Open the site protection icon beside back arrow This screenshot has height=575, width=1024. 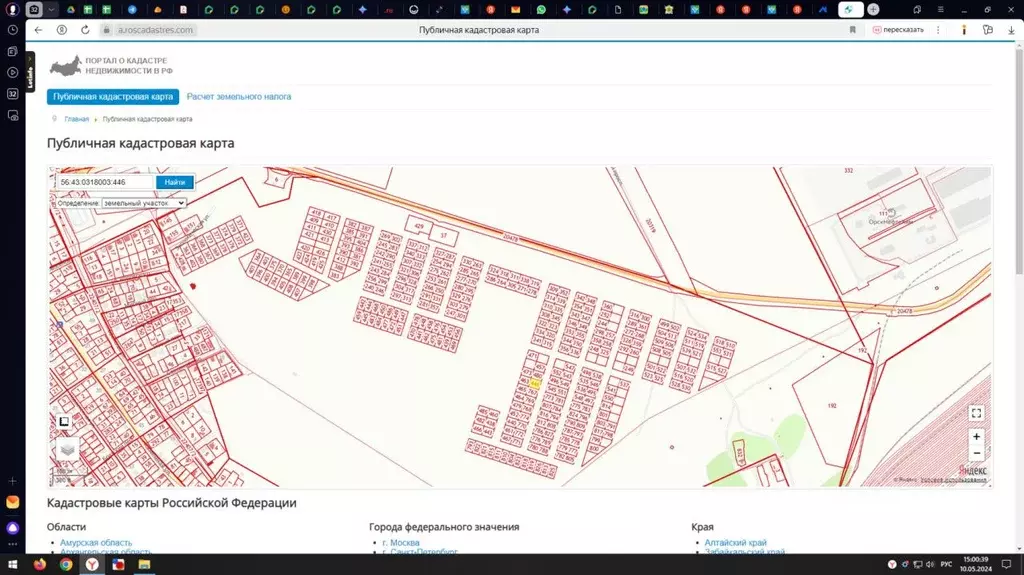click(61, 30)
